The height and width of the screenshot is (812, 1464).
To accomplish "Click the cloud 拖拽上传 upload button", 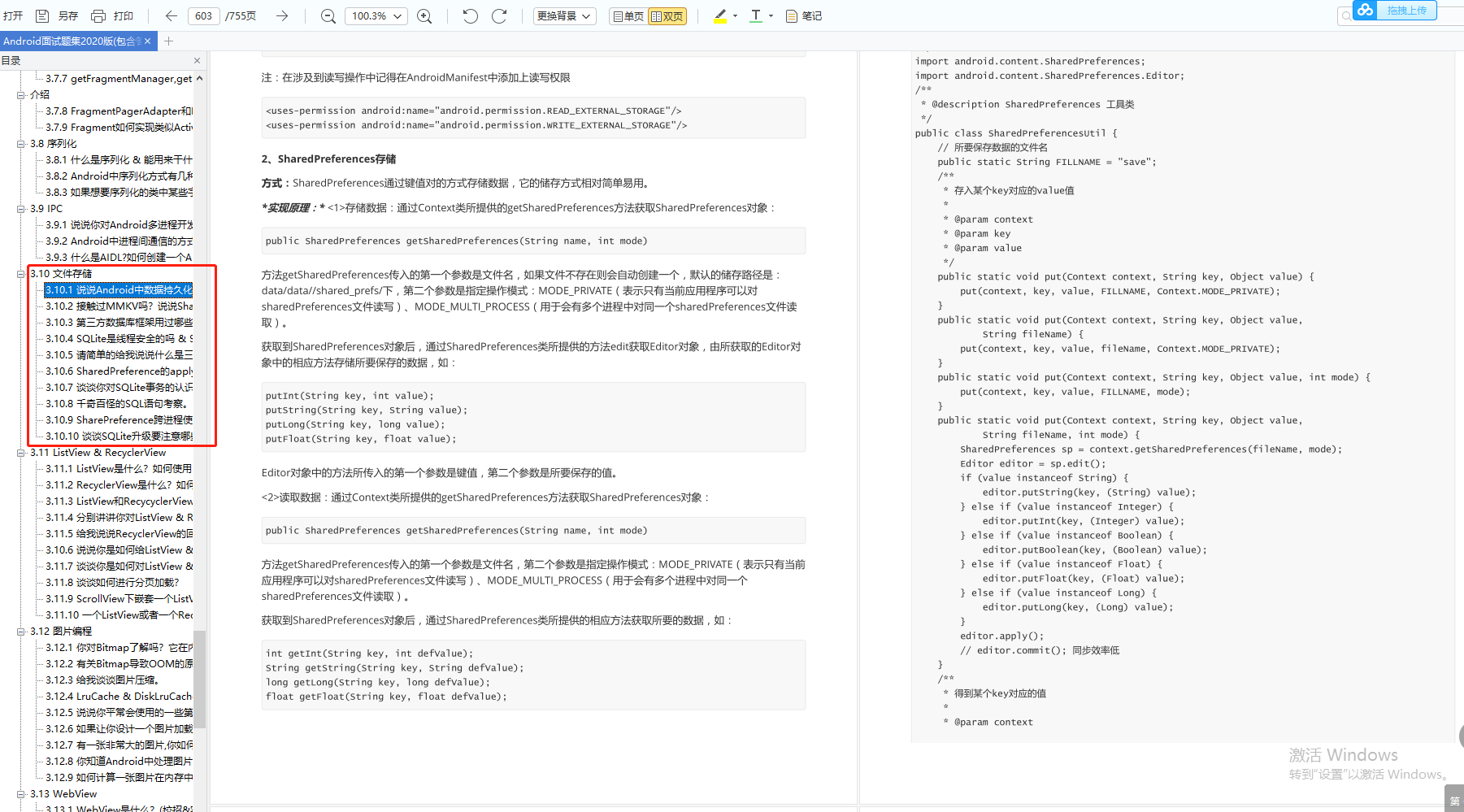I will tap(1394, 10).
